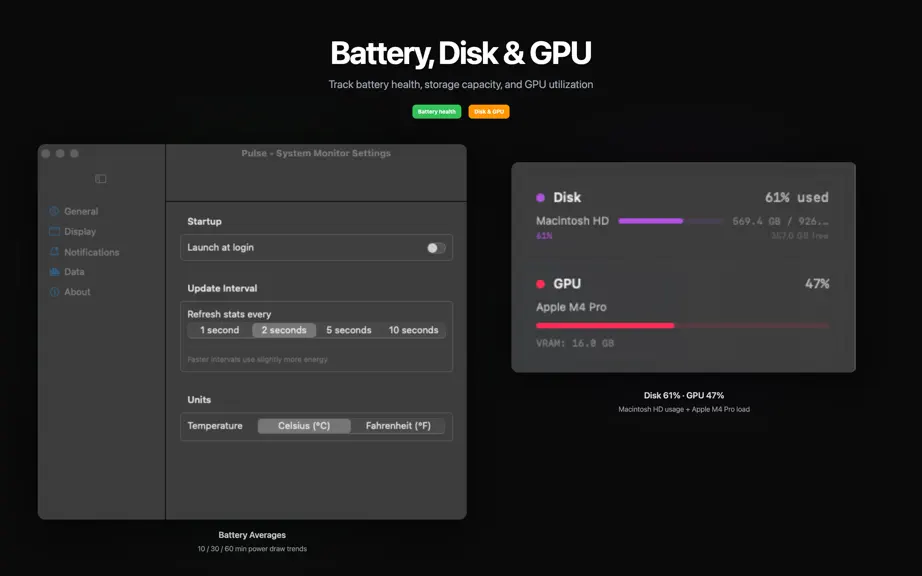Click the sidebar toggle icon
This screenshot has width=922, height=576.
(x=101, y=179)
